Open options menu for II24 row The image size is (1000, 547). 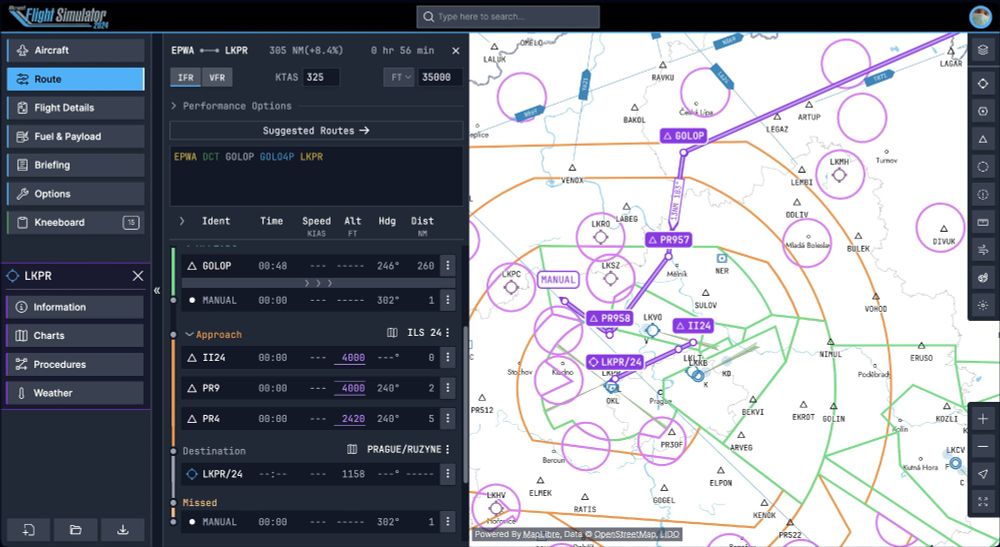[x=448, y=358]
